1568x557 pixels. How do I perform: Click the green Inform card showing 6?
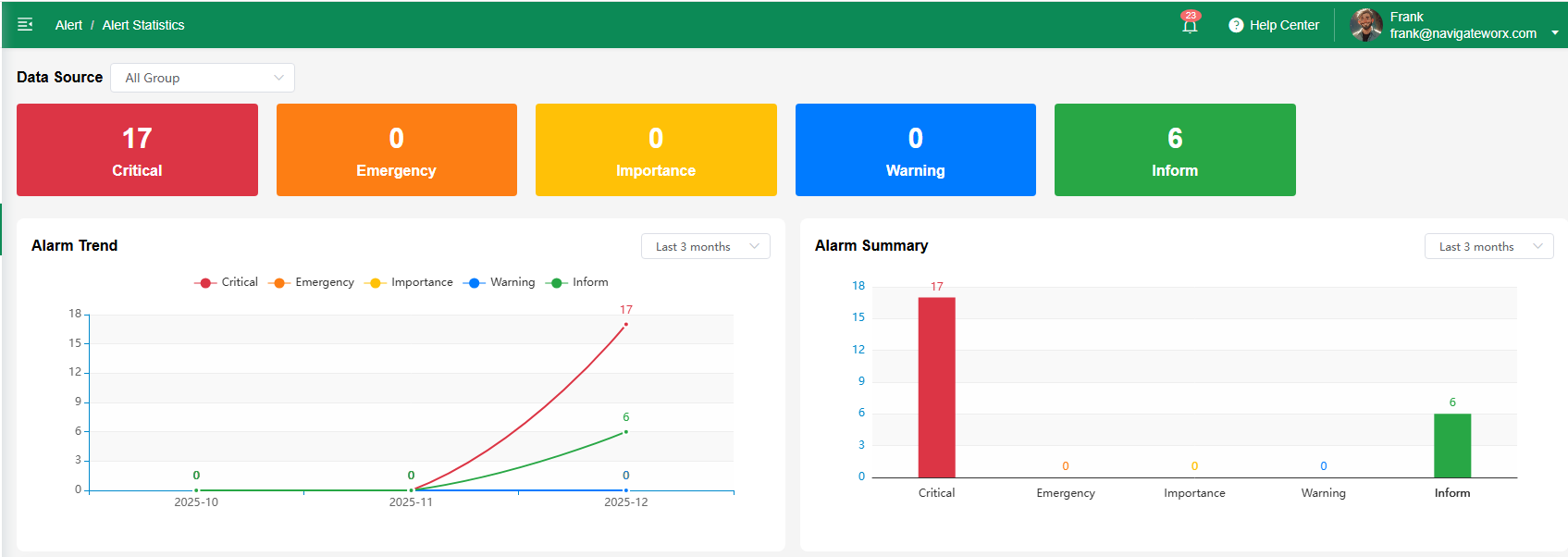coord(1175,150)
